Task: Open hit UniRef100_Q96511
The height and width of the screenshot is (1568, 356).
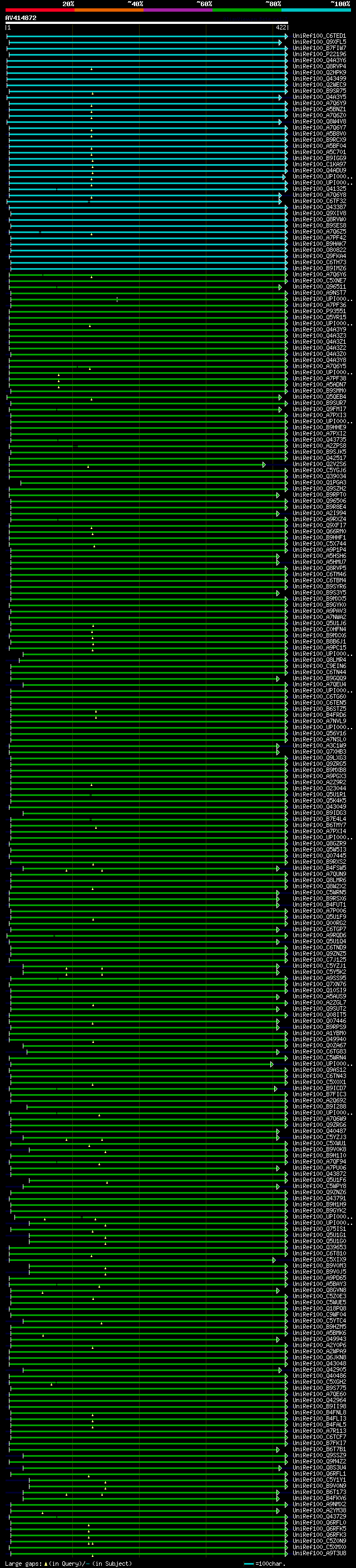Action: pos(319,286)
